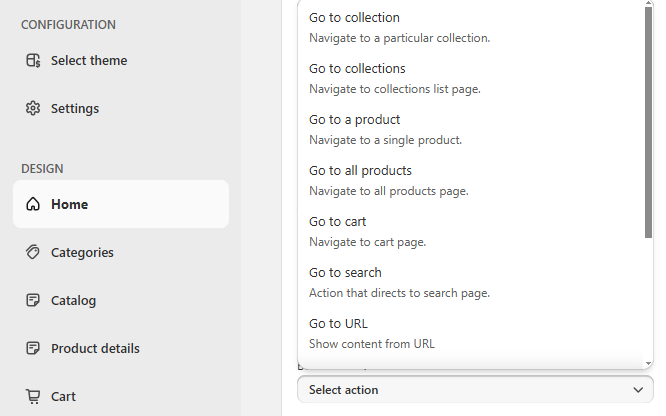Pick the Go to a product option
This screenshot has width=666, height=416.
click(471, 129)
